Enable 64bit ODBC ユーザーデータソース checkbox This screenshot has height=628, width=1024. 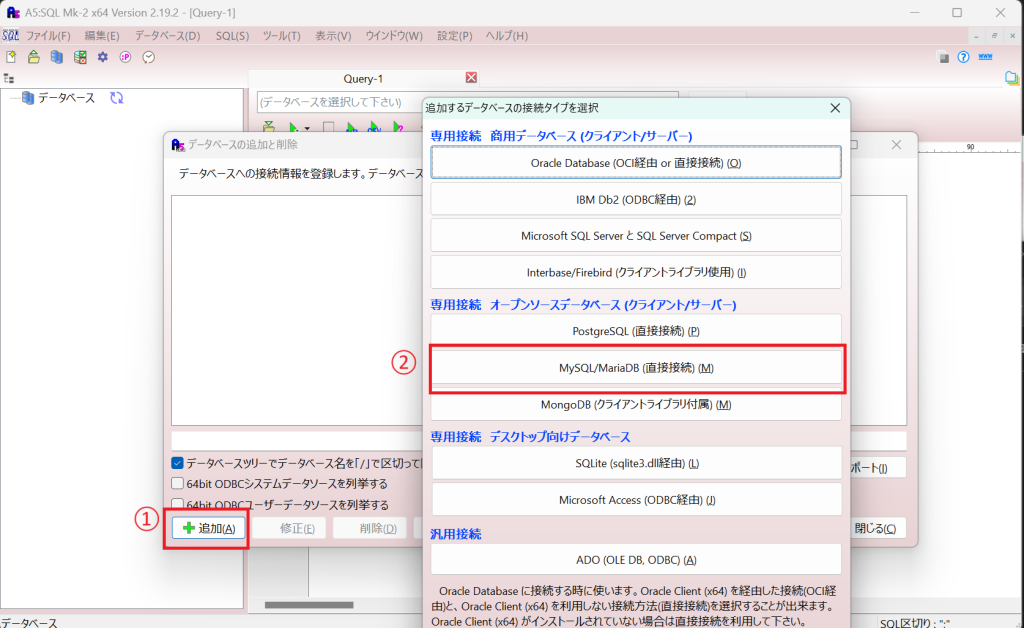pyautogui.click(x=177, y=505)
